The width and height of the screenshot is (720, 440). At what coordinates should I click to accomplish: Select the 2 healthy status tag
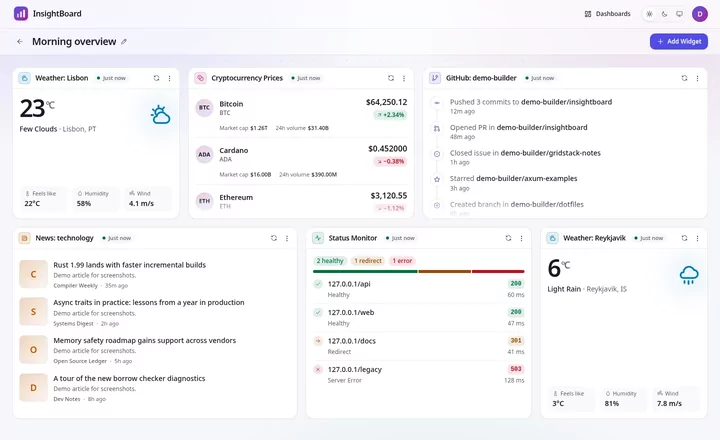point(330,261)
